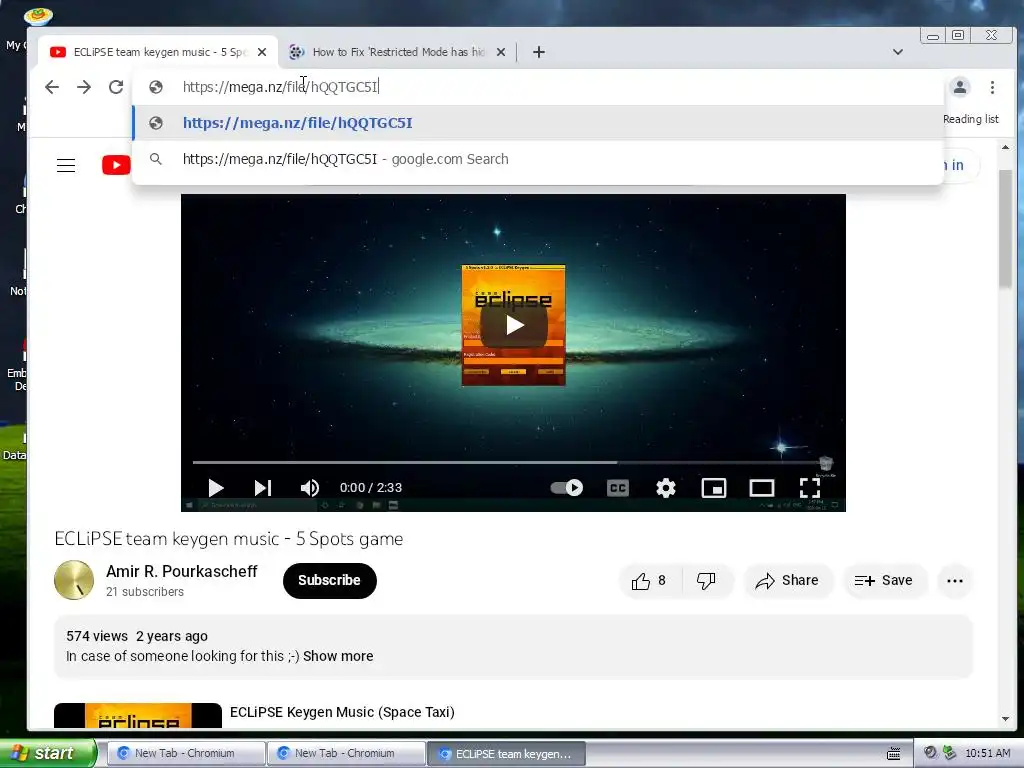Select the google.com Search suggestion

coord(538,159)
